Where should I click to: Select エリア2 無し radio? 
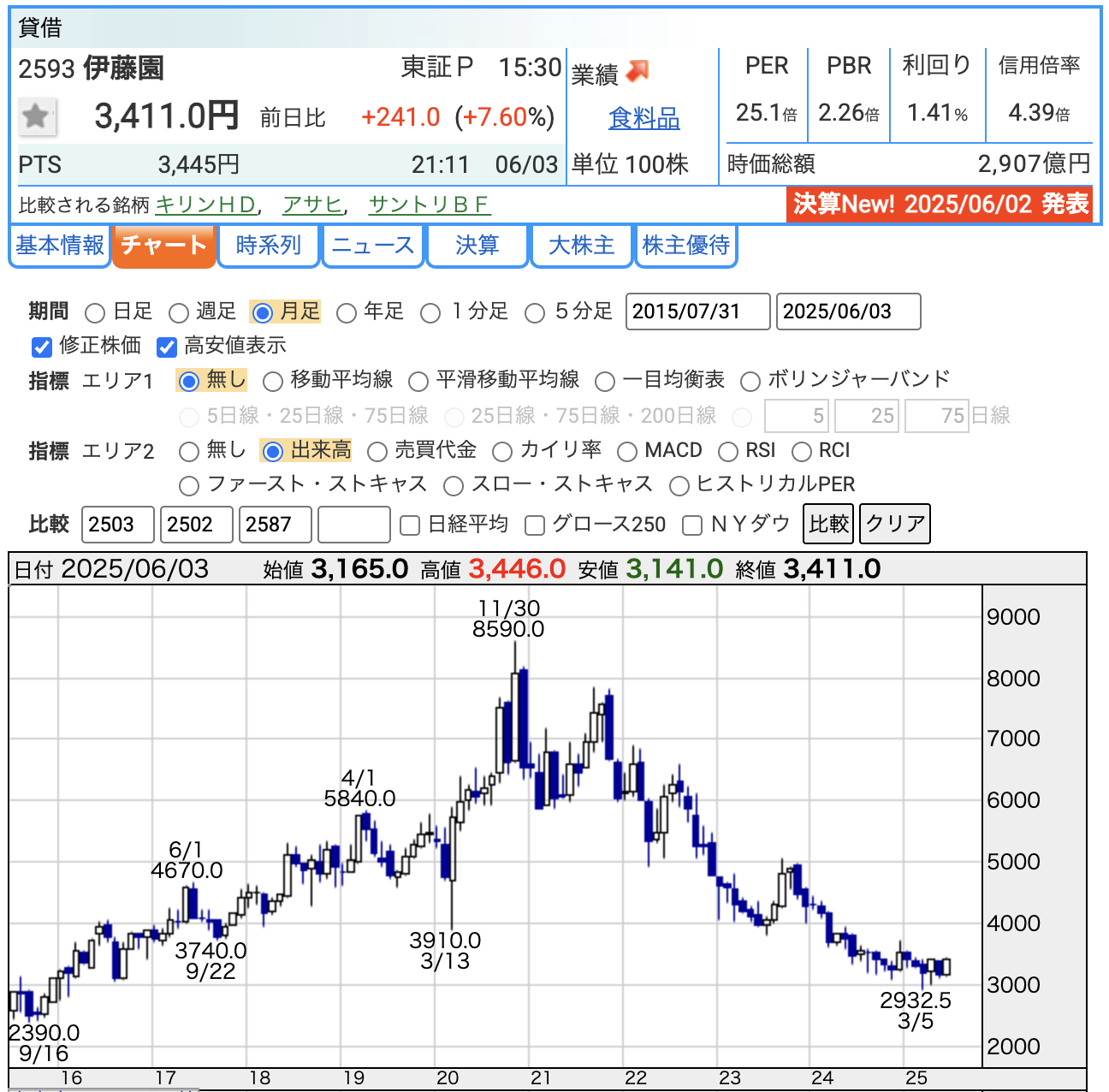(189, 451)
